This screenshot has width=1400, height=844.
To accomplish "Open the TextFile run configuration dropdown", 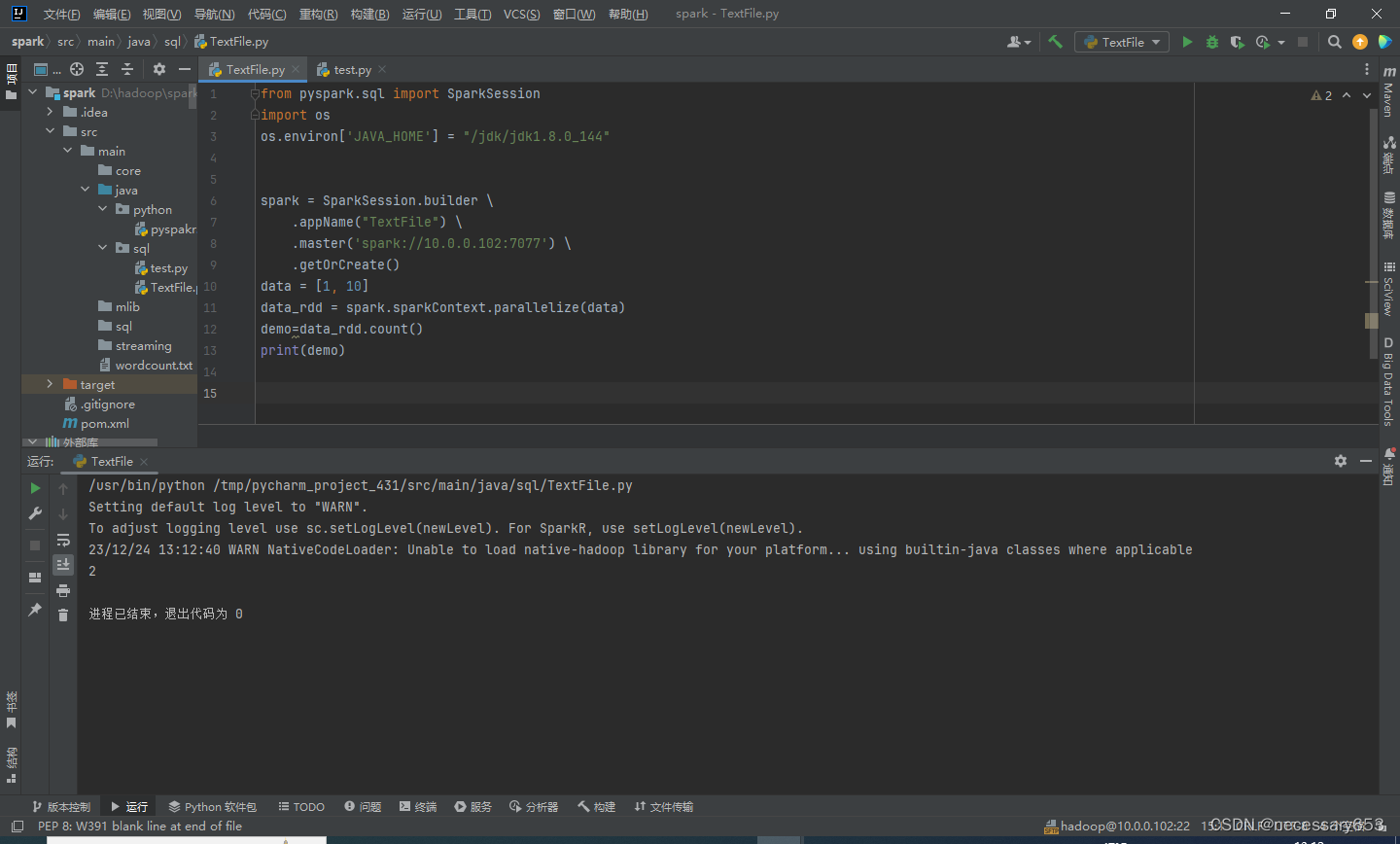I will coord(1122,42).
